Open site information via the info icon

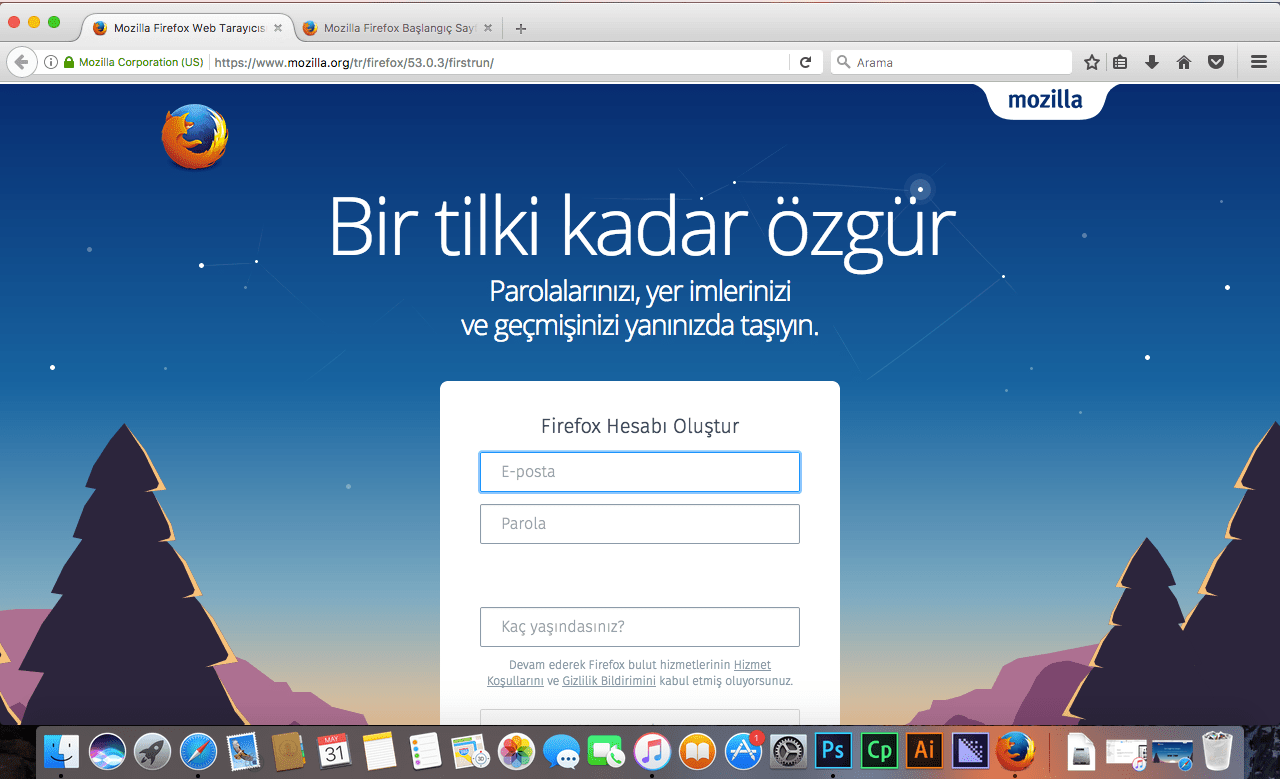[50, 62]
